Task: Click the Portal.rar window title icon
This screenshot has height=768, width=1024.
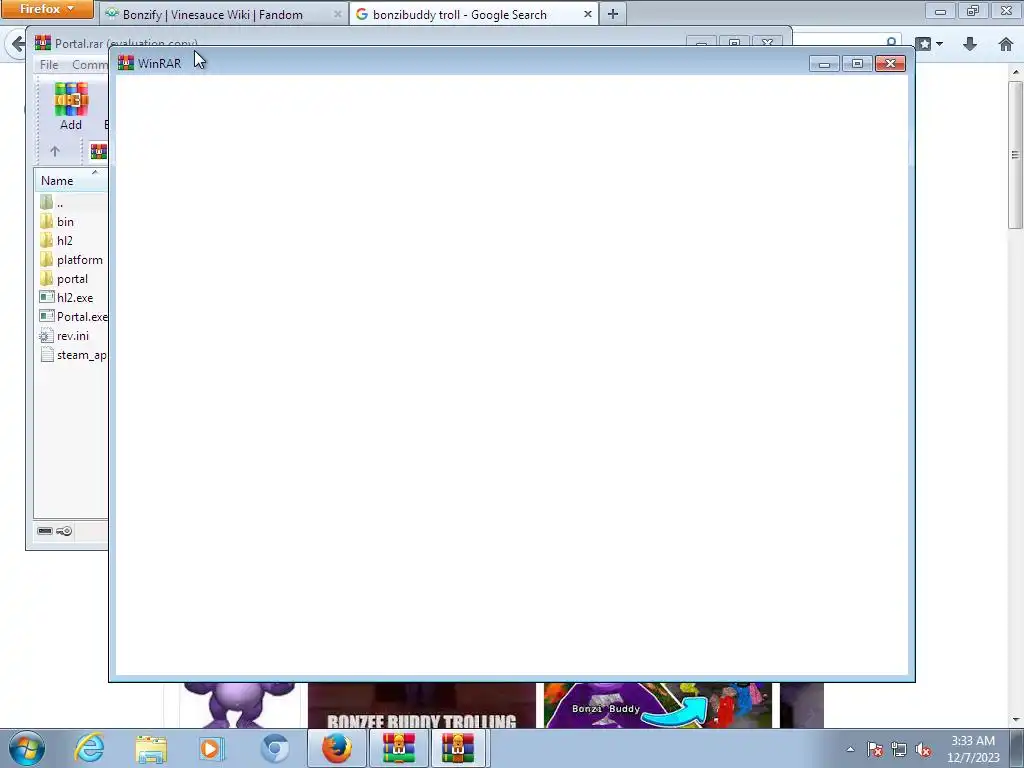Action: coord(43,43)
